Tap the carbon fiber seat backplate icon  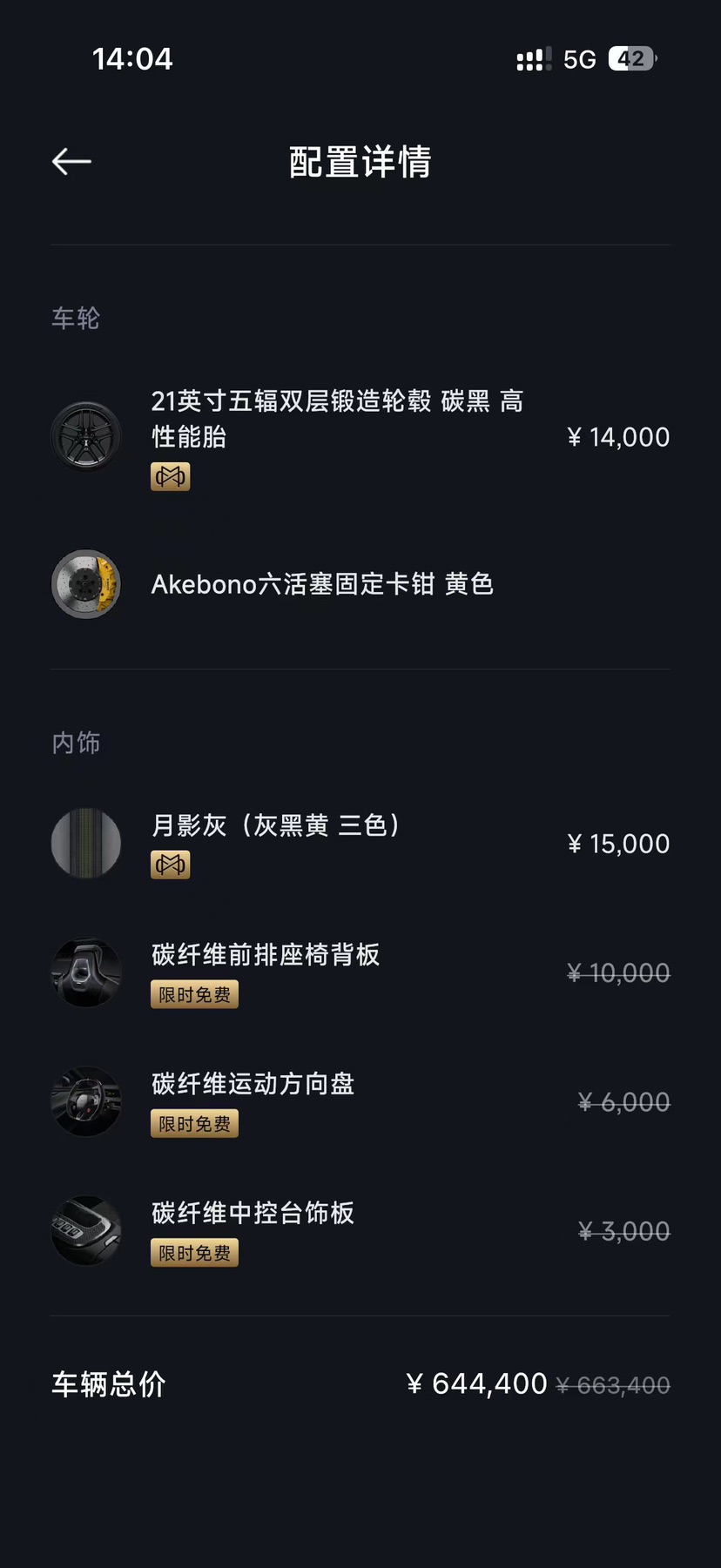(x=85, y=972)
